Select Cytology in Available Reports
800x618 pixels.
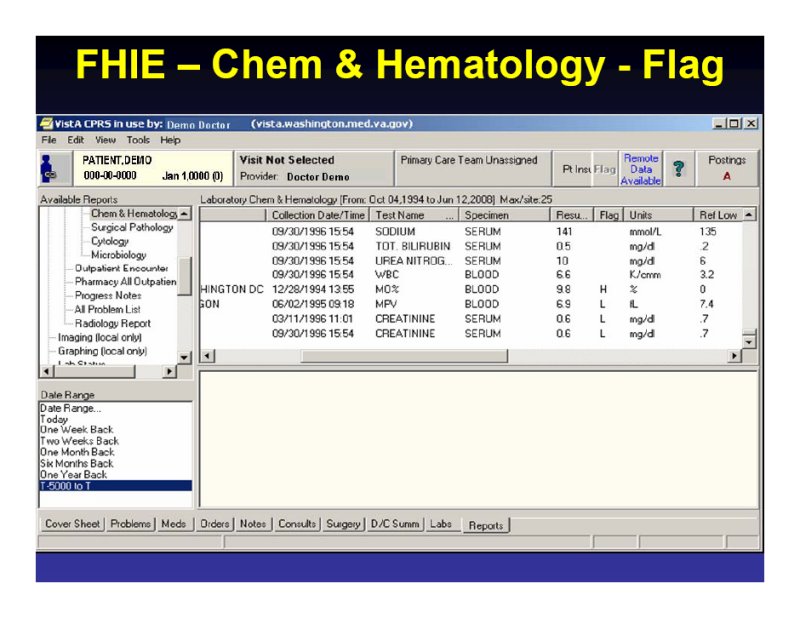click(x=110, y=241)
